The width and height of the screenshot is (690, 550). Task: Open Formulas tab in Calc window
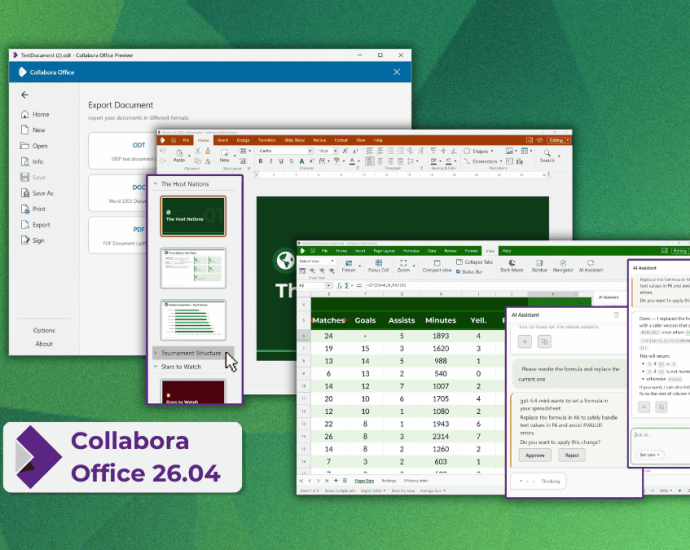click(x=411, y=251)
